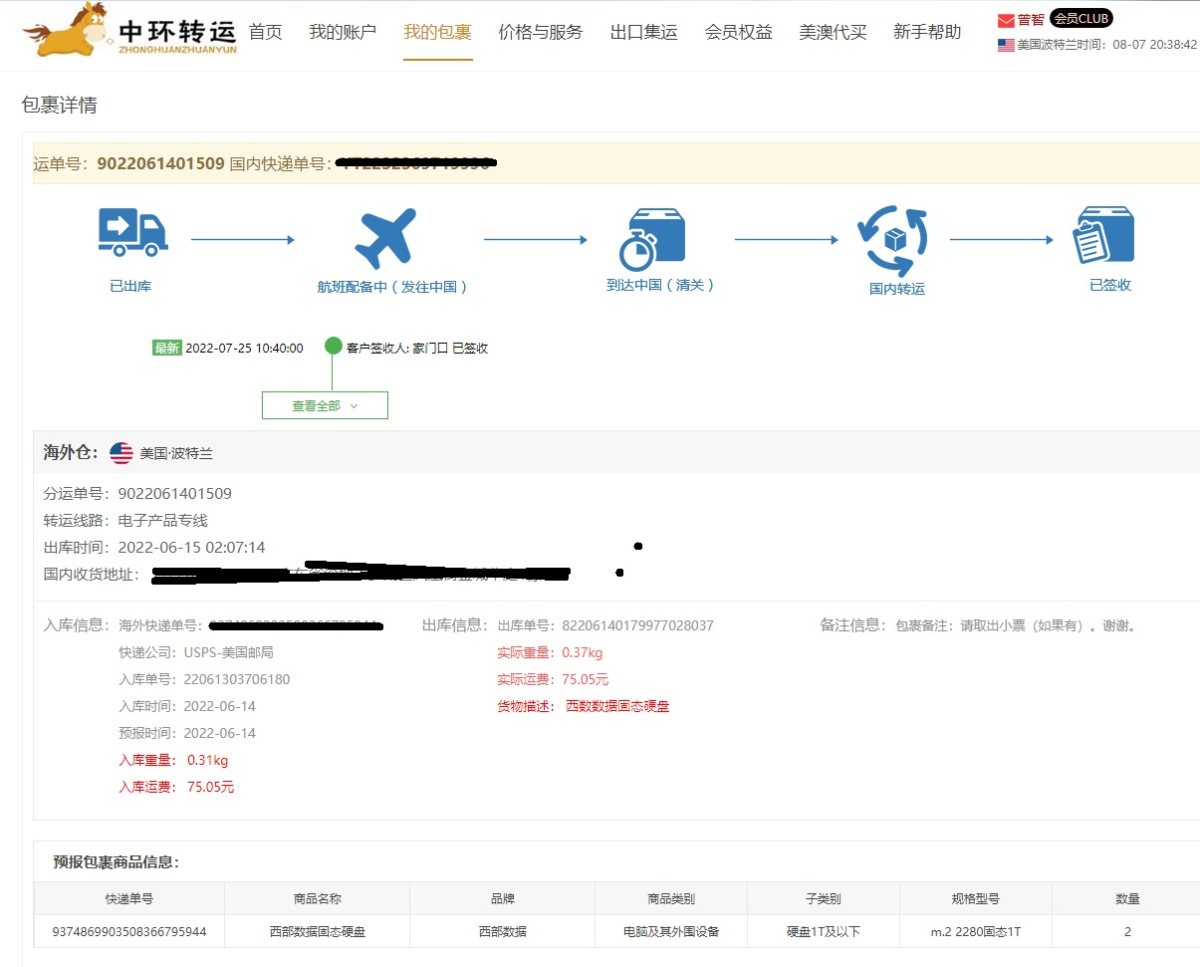Viewport: 1200px width, 967px height.
Task: Click m.2 2280固态1T spec cell
Action: pos(975,932)
